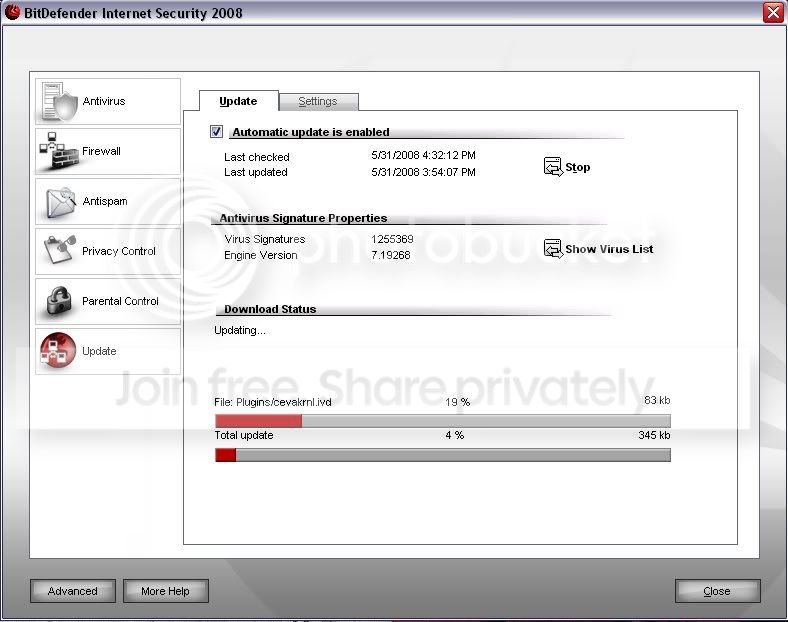
Task: Click the 4 % total progress value
Action: (x=454, y=435)
